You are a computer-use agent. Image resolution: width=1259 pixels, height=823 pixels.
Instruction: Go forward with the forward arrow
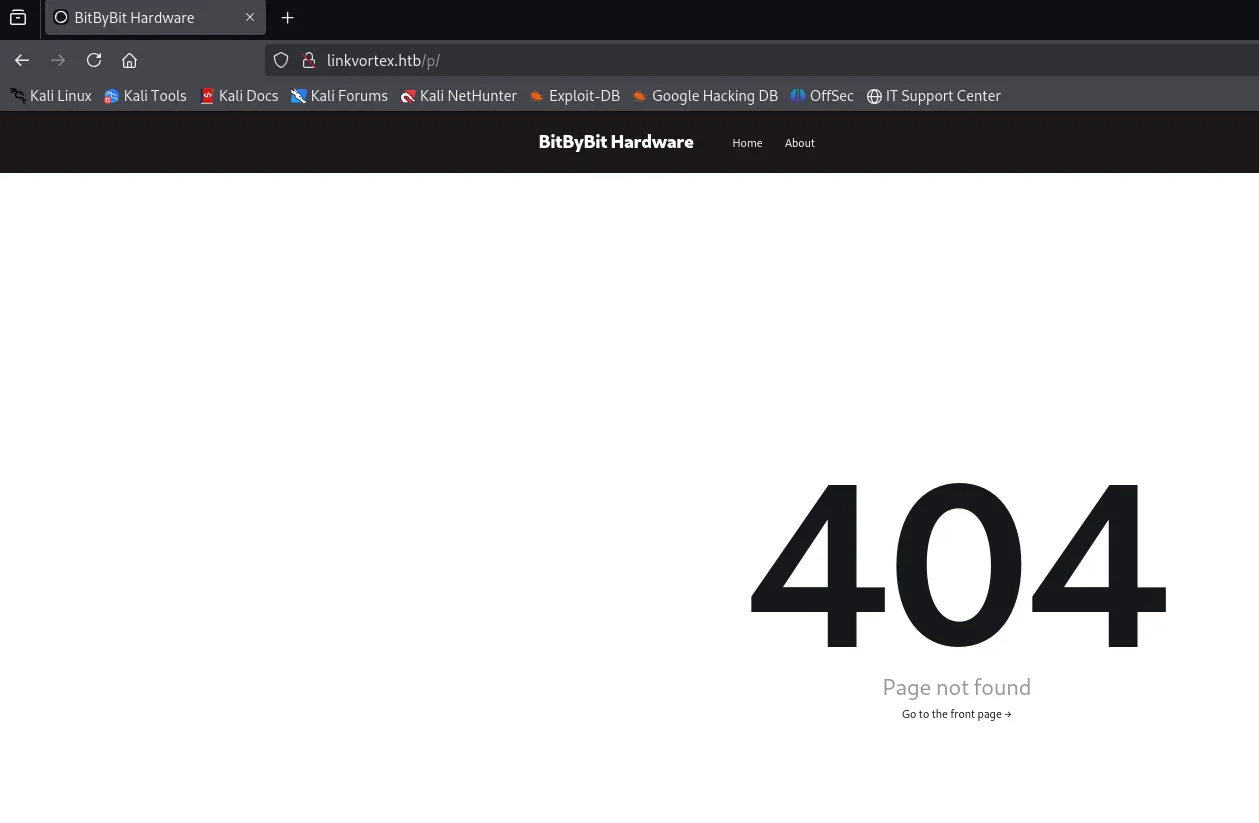click(x=58, y=61)
